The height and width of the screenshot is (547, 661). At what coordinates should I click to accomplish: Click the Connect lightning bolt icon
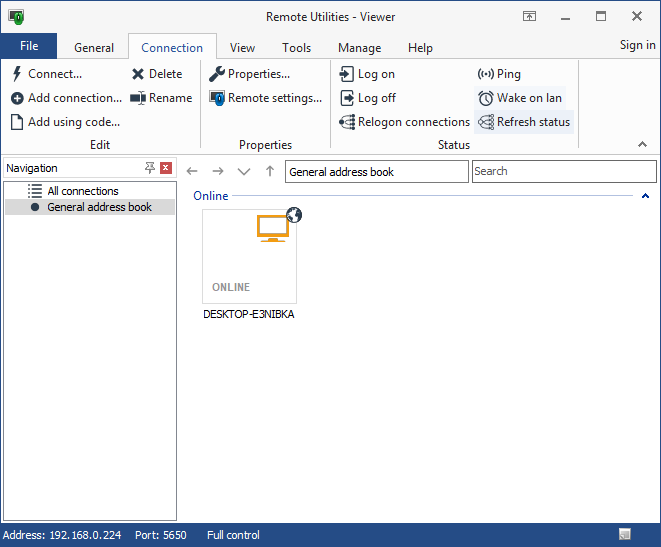pos(18,74)
